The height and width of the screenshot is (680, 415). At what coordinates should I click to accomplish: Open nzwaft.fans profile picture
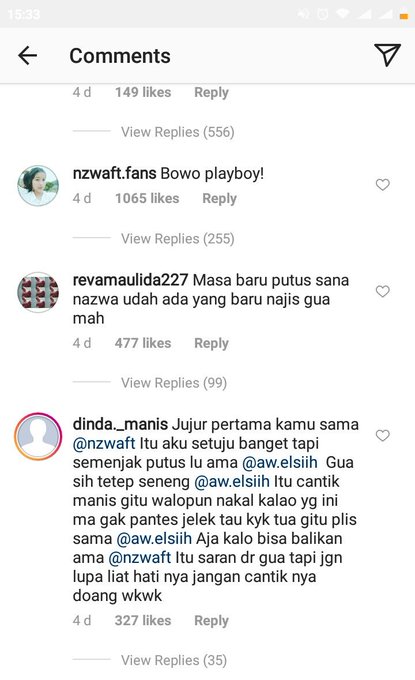[x=38, y=186]
